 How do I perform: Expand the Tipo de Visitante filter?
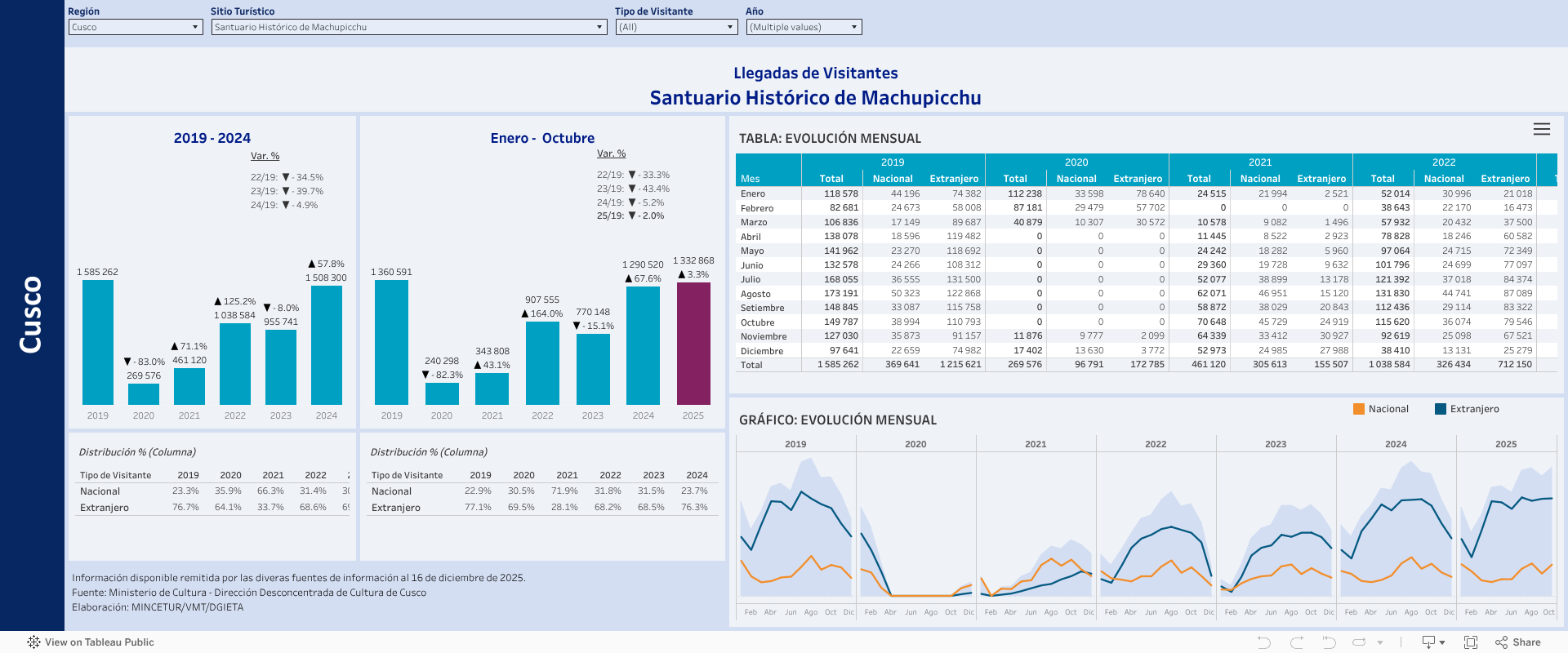point(676,27)
